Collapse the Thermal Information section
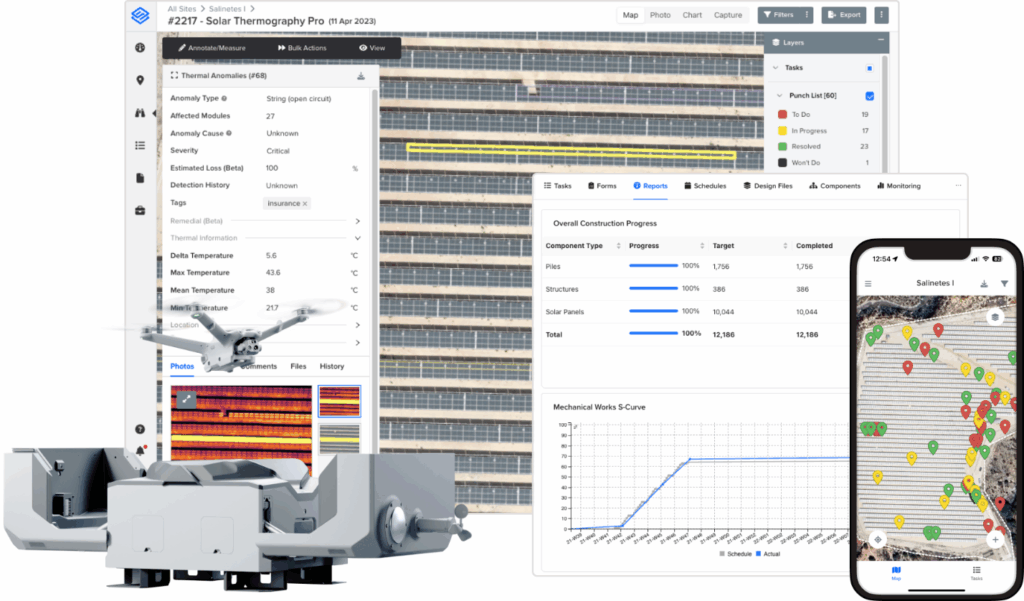Image resolution: width=1024 pixels, height=601 pixels. tap(357, 238)
